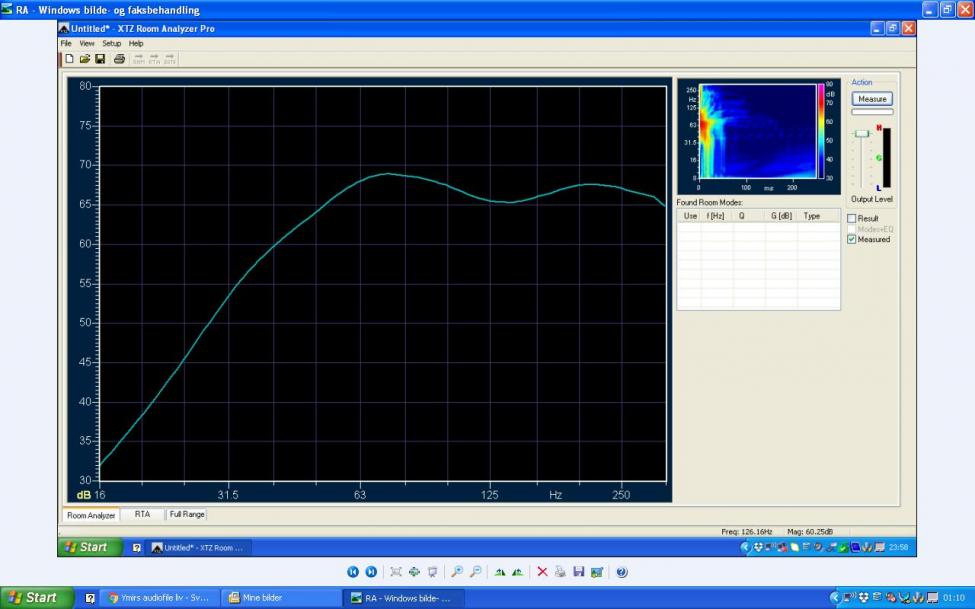Screen dimensions: 975x609
Task: Zoom in with the magnifier plus icon
Action: [x=457, y=572]
